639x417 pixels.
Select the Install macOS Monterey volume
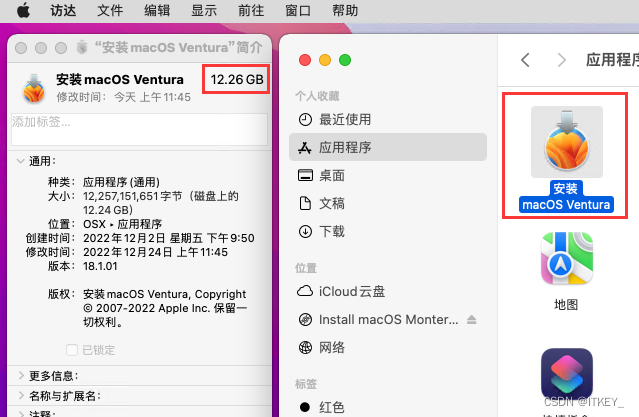(388, 320)
